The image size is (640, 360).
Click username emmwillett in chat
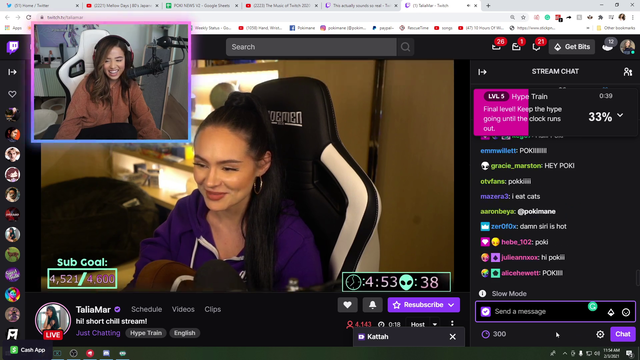point(498,151)
